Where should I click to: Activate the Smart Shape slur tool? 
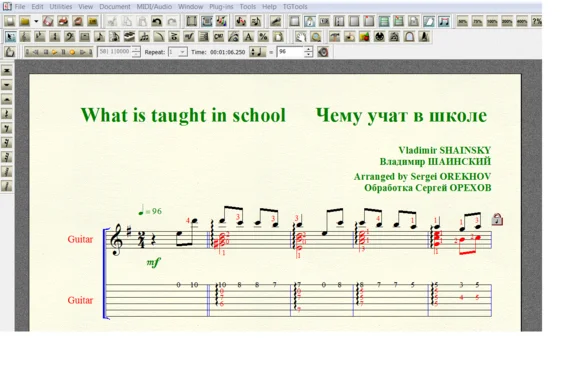(159, 36)
